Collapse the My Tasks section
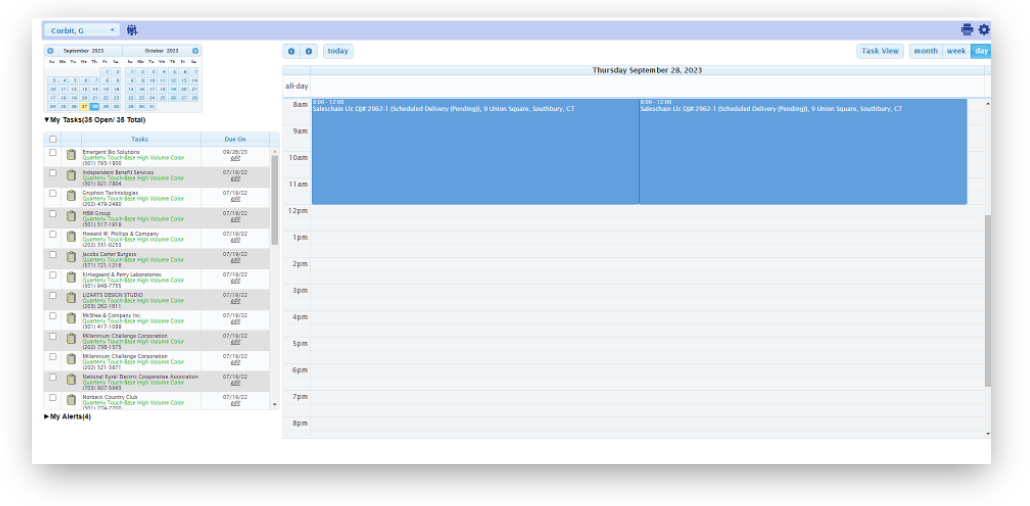 47,120
